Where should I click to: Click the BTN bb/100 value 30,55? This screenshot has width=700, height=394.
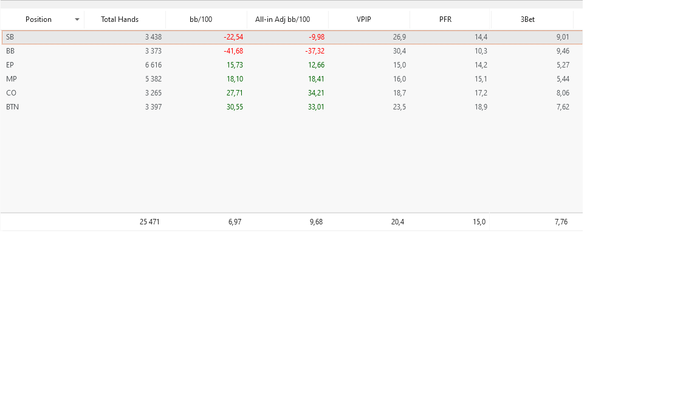pos(235,107)
